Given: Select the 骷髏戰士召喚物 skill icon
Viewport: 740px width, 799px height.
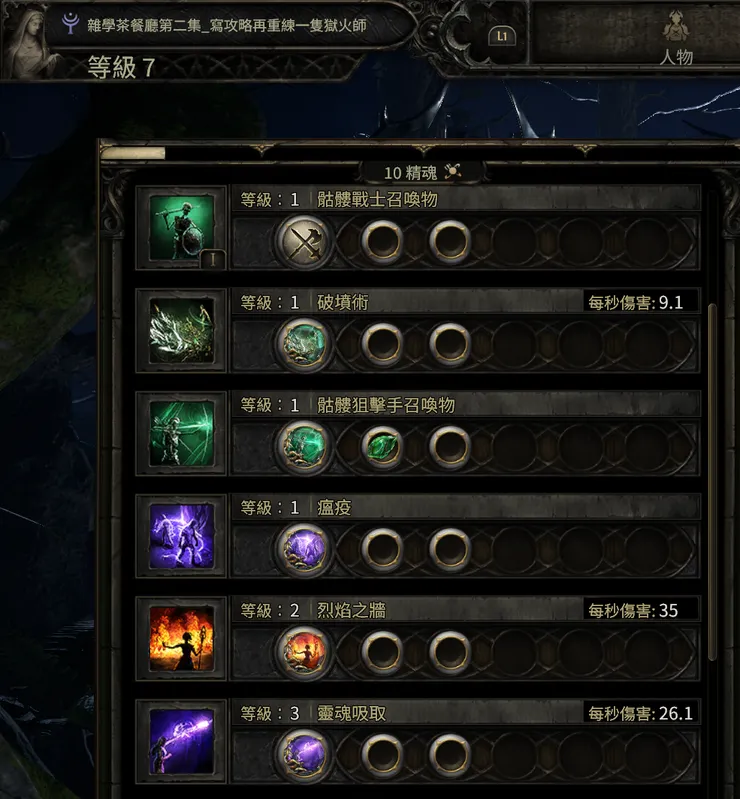Looking at the screenshot, I should 181,228.
